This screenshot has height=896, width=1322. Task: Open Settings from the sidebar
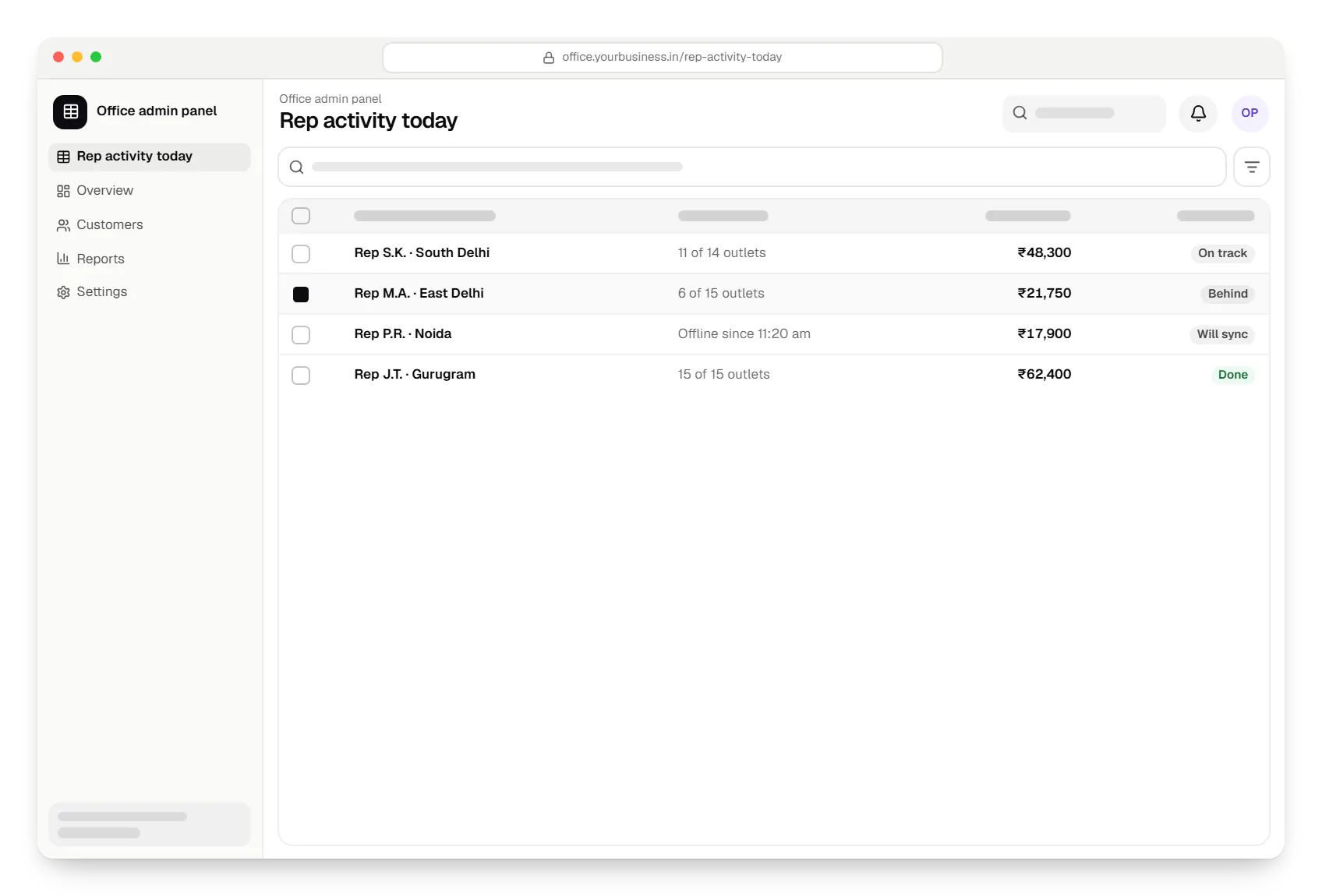[x=150, y=292]
